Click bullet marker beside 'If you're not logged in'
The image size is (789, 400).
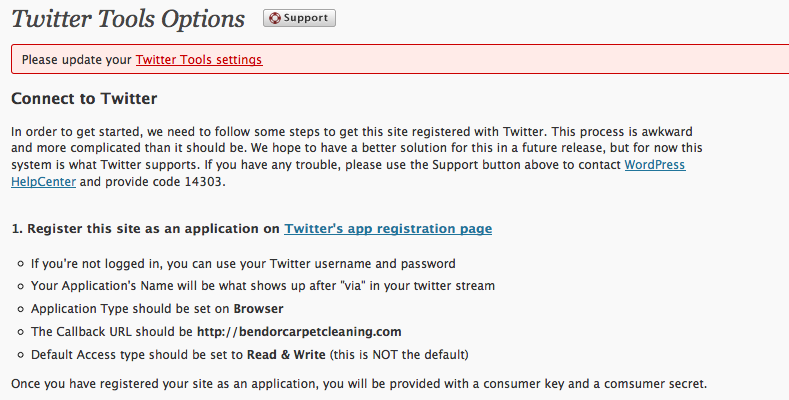point(21,264)
